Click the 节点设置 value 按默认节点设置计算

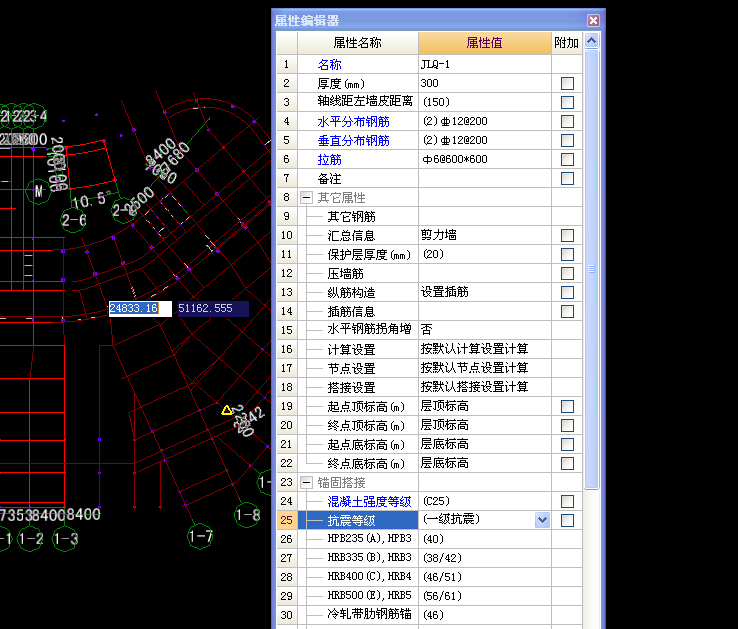(x=484, y=368)
